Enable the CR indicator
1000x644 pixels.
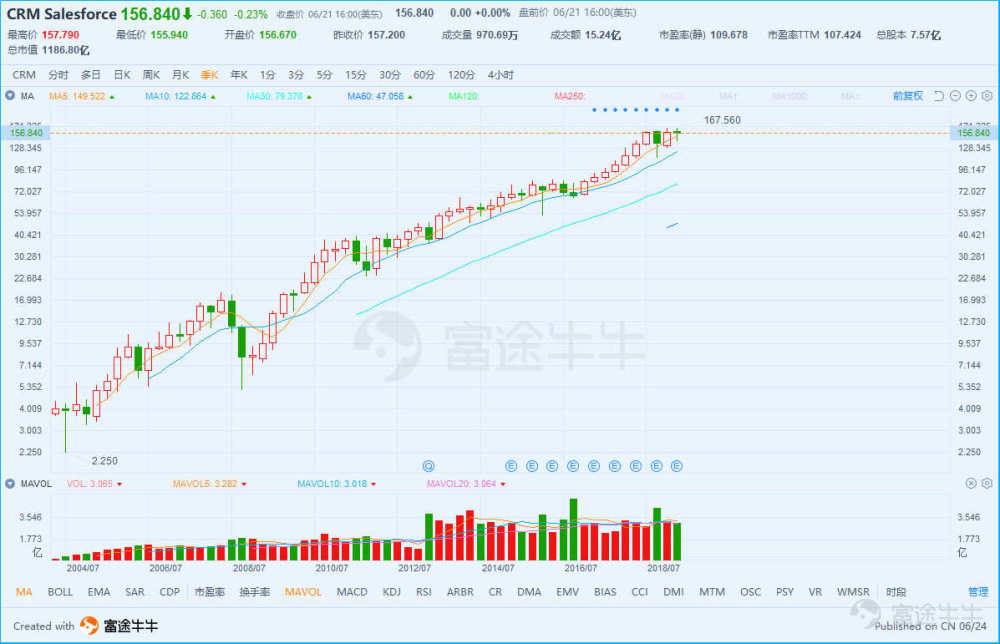[x=495, y=592]
